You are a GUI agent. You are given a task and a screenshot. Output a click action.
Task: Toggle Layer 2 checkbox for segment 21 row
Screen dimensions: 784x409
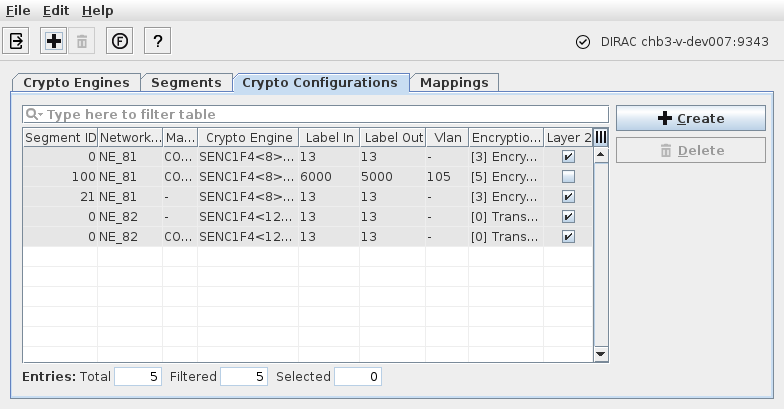click(568, 197)
